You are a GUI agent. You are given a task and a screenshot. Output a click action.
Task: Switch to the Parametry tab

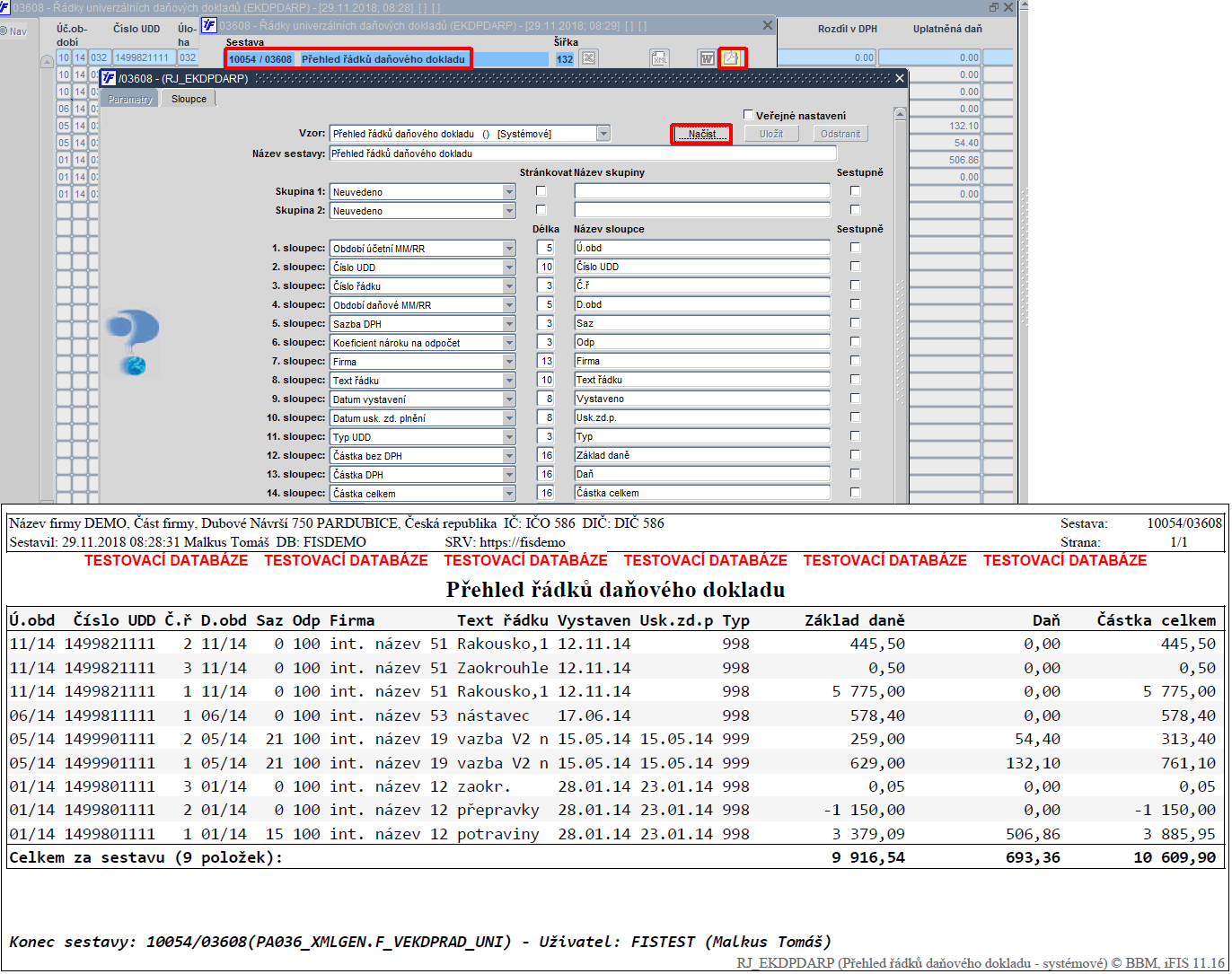[130, 99]
